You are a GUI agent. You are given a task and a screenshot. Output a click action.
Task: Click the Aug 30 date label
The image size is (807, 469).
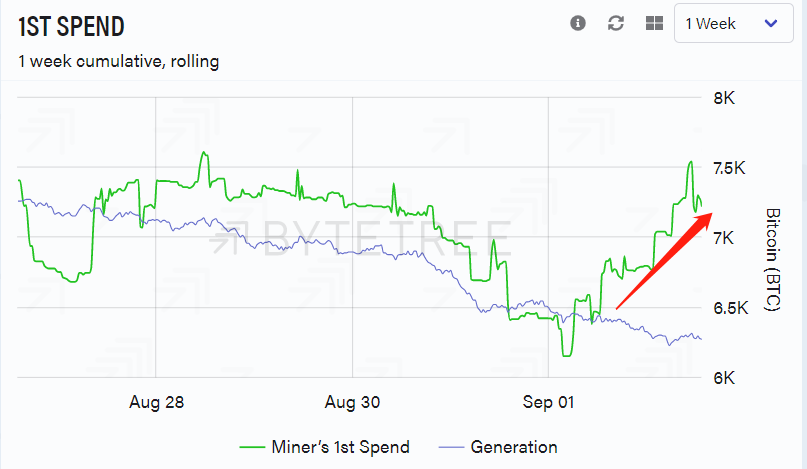[353, 403]
